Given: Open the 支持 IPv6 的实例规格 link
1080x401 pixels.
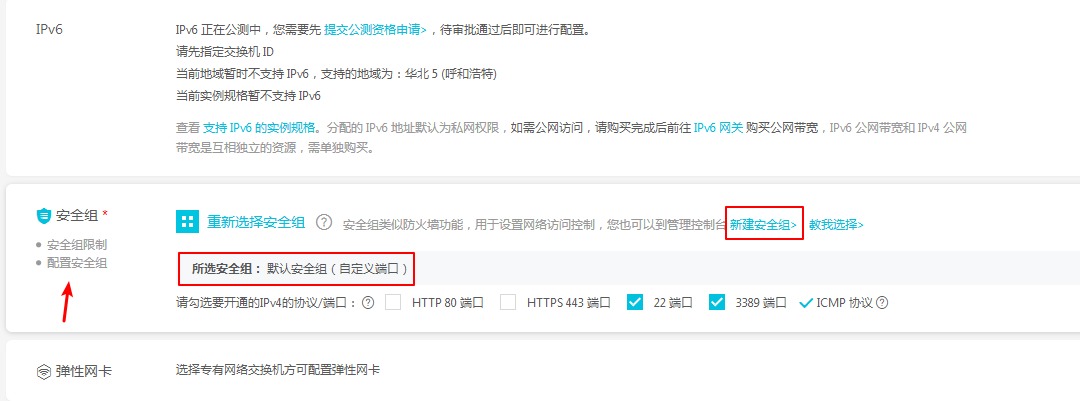Looking at the screenshot, I should point(260,128).
